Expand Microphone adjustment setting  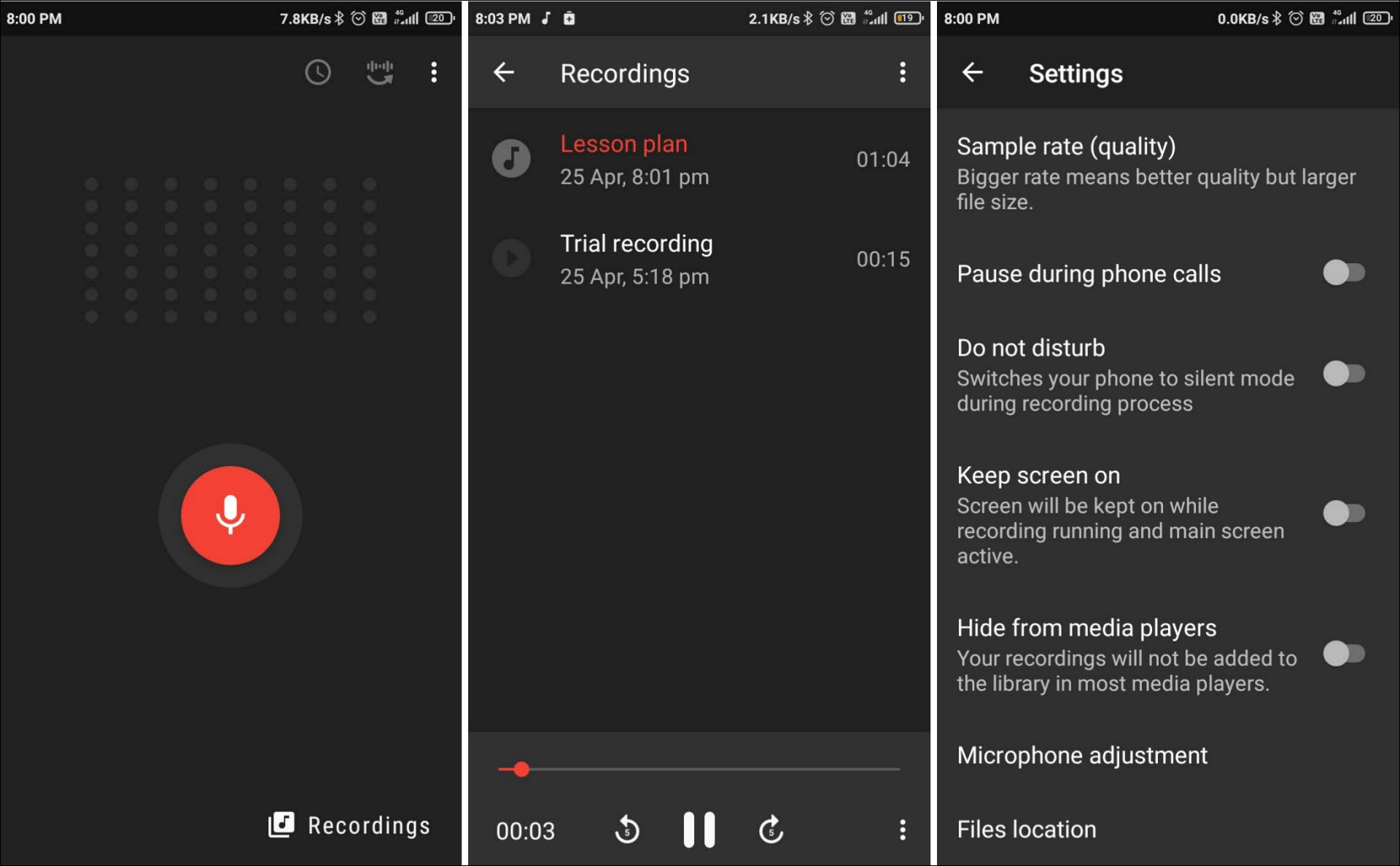click(1081, 755)
